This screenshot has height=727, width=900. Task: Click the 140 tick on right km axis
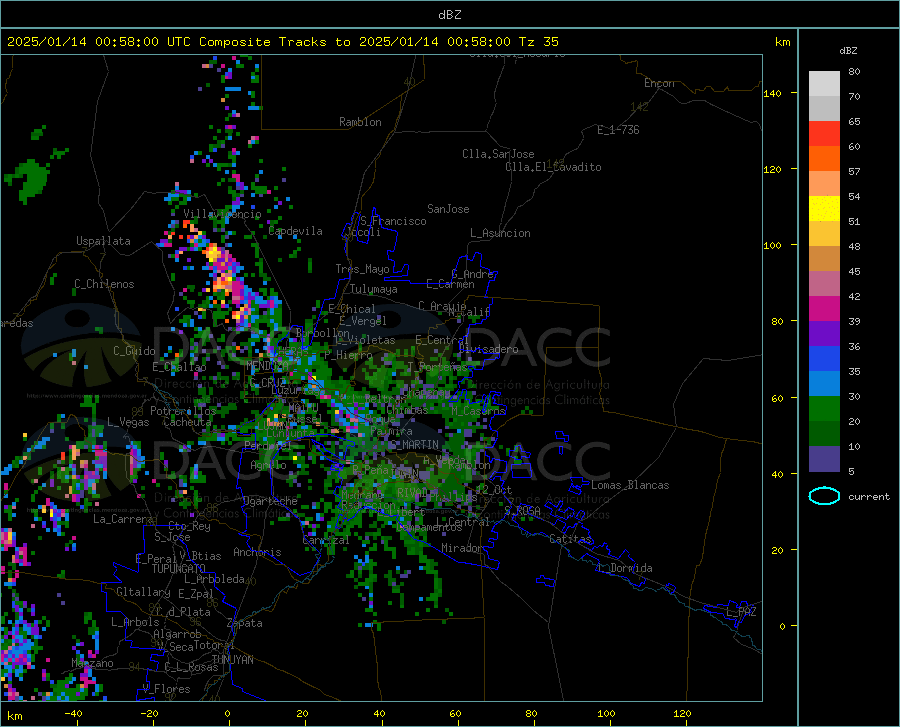pyautogui.click(x=772, y=93)
